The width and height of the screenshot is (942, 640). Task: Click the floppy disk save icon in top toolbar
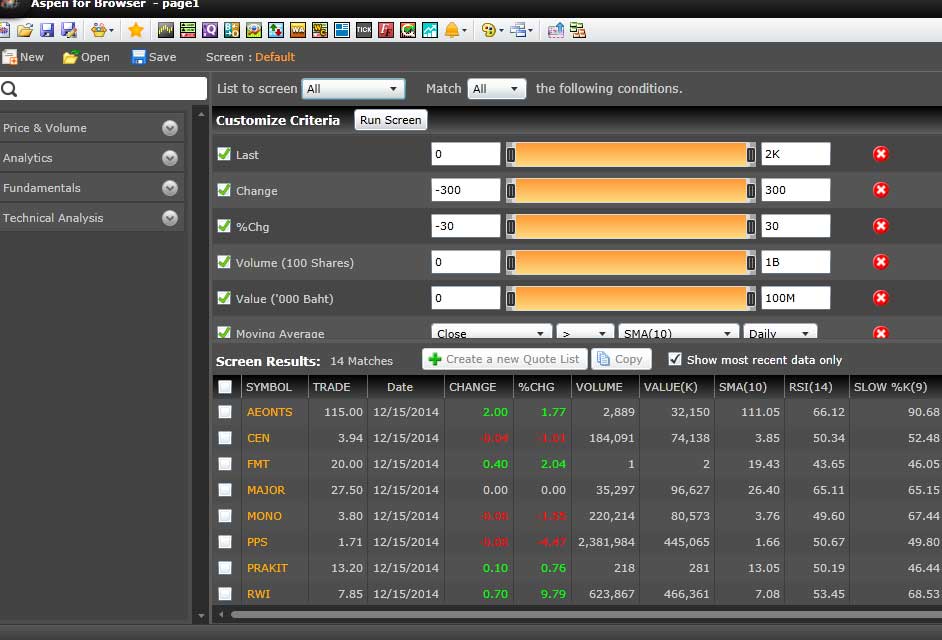coord(47,30)
